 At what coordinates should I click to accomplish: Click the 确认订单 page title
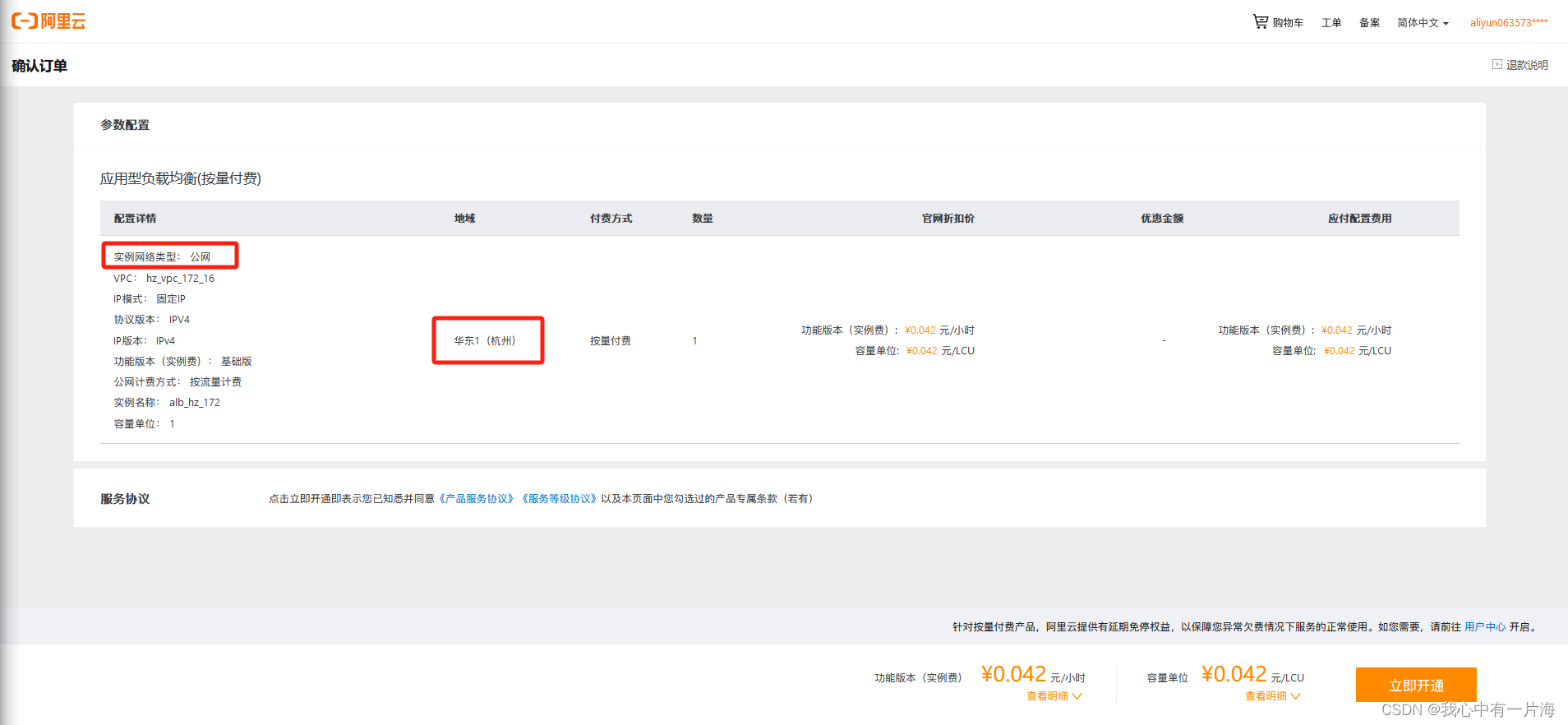point(39,66)
